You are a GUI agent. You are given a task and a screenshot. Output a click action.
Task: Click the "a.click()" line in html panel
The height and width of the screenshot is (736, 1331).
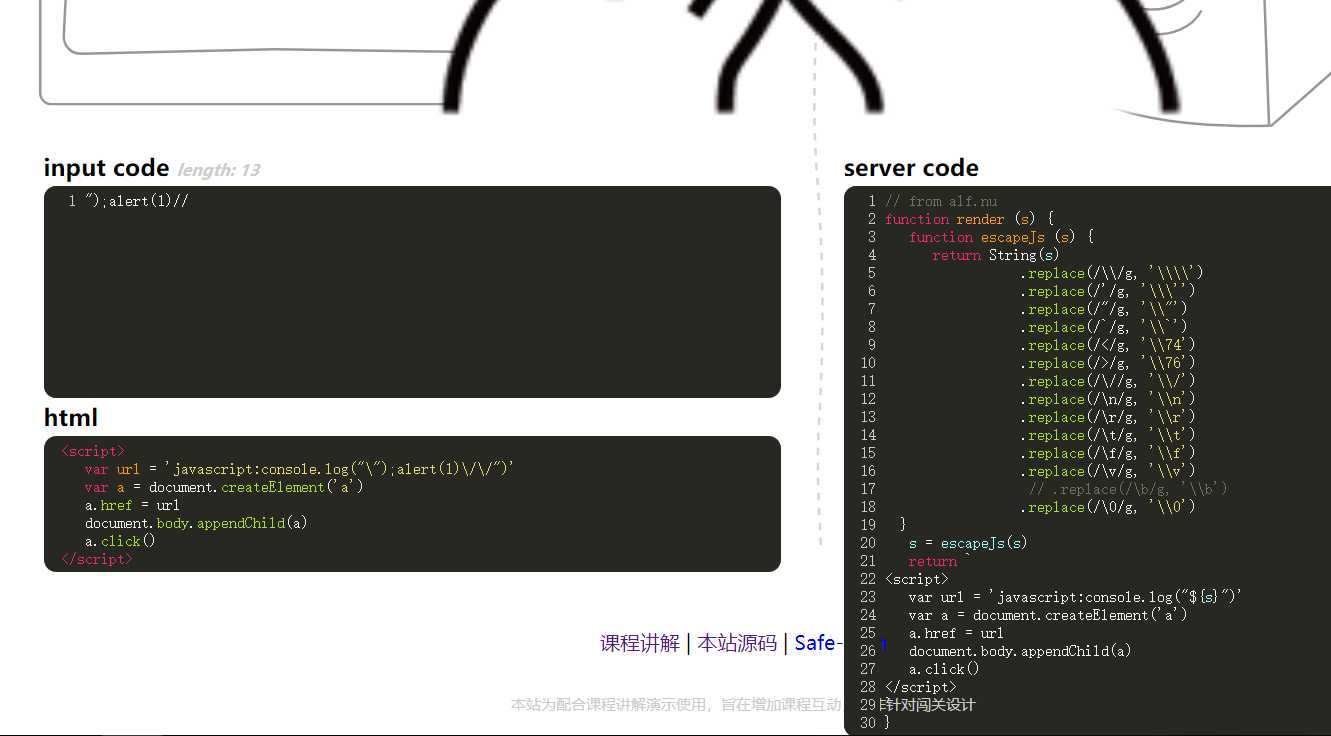(x=120, y=541)
